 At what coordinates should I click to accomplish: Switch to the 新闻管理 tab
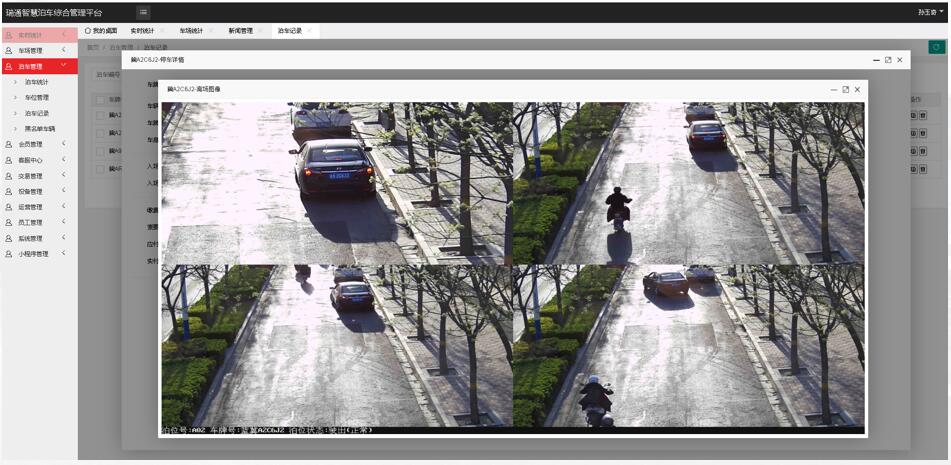tap(240, 31)
